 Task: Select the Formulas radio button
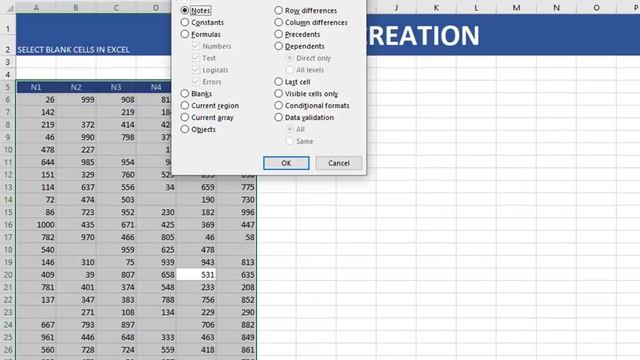point(200,34)
